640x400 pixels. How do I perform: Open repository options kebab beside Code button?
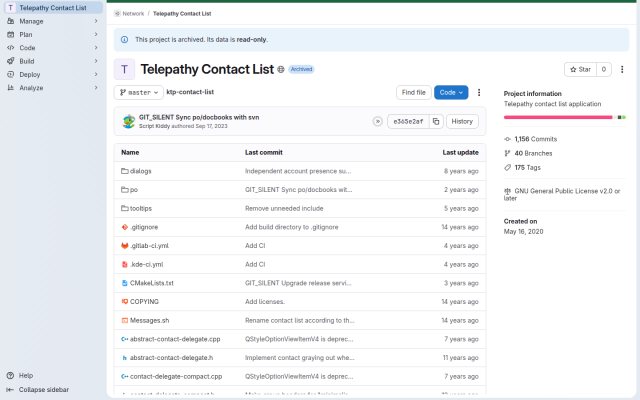coord(479,93)
